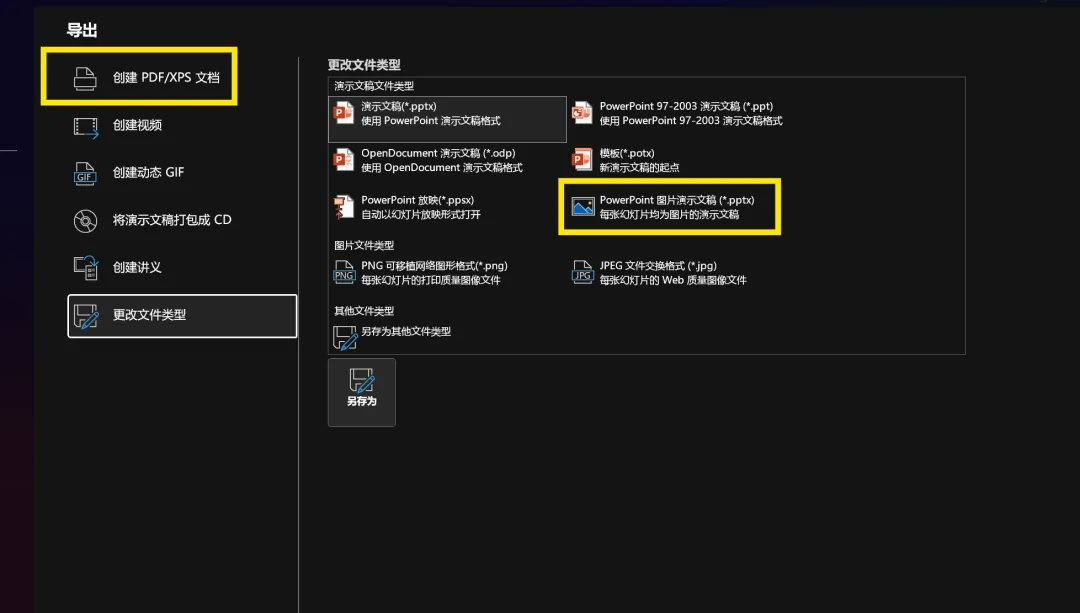The image size is (1080, 613).
Task: Open the 创建视频 export option
Action: [x=183, y=125]
